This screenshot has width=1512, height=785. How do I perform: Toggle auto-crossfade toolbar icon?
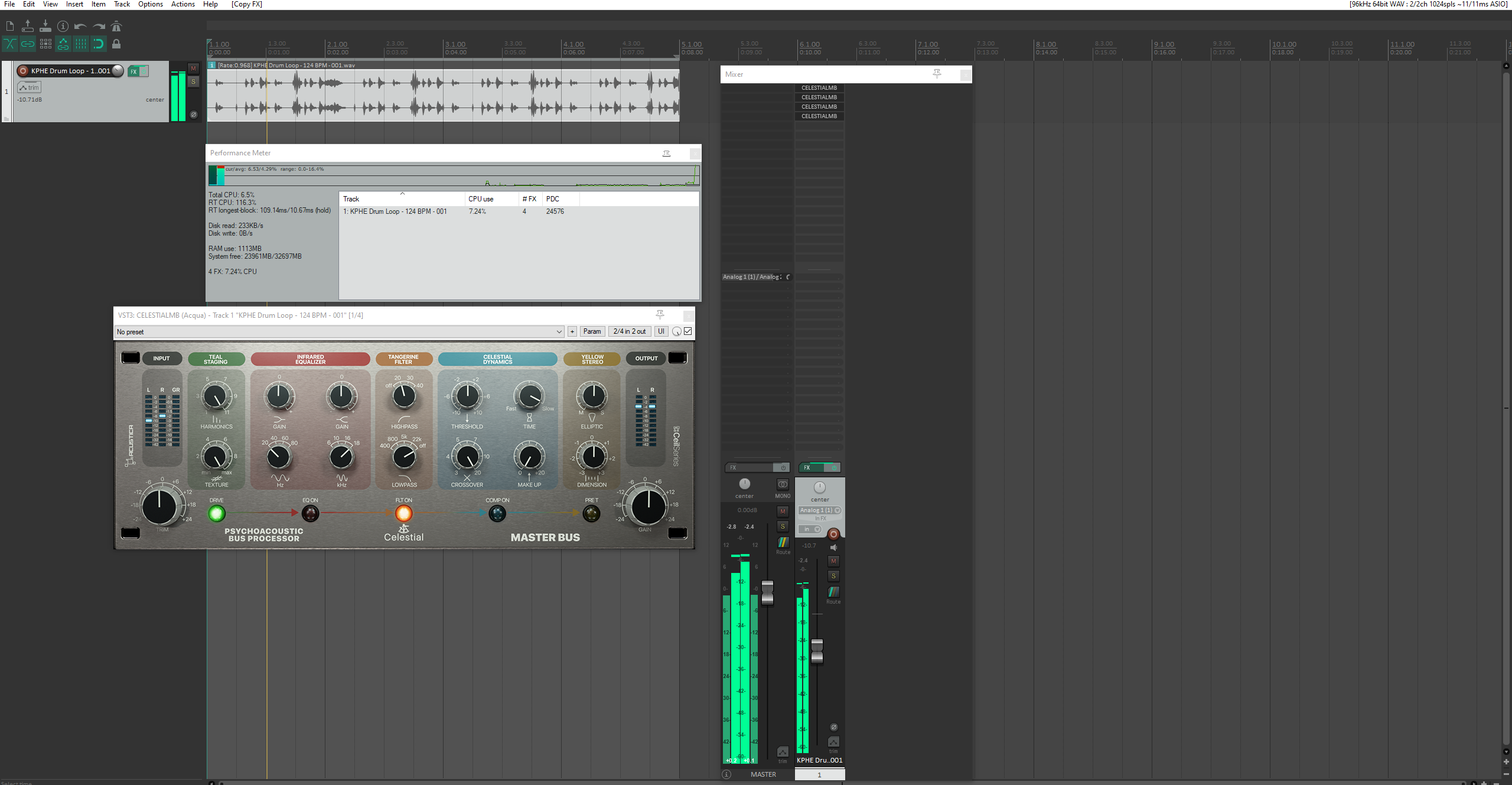tap(10, 44)
